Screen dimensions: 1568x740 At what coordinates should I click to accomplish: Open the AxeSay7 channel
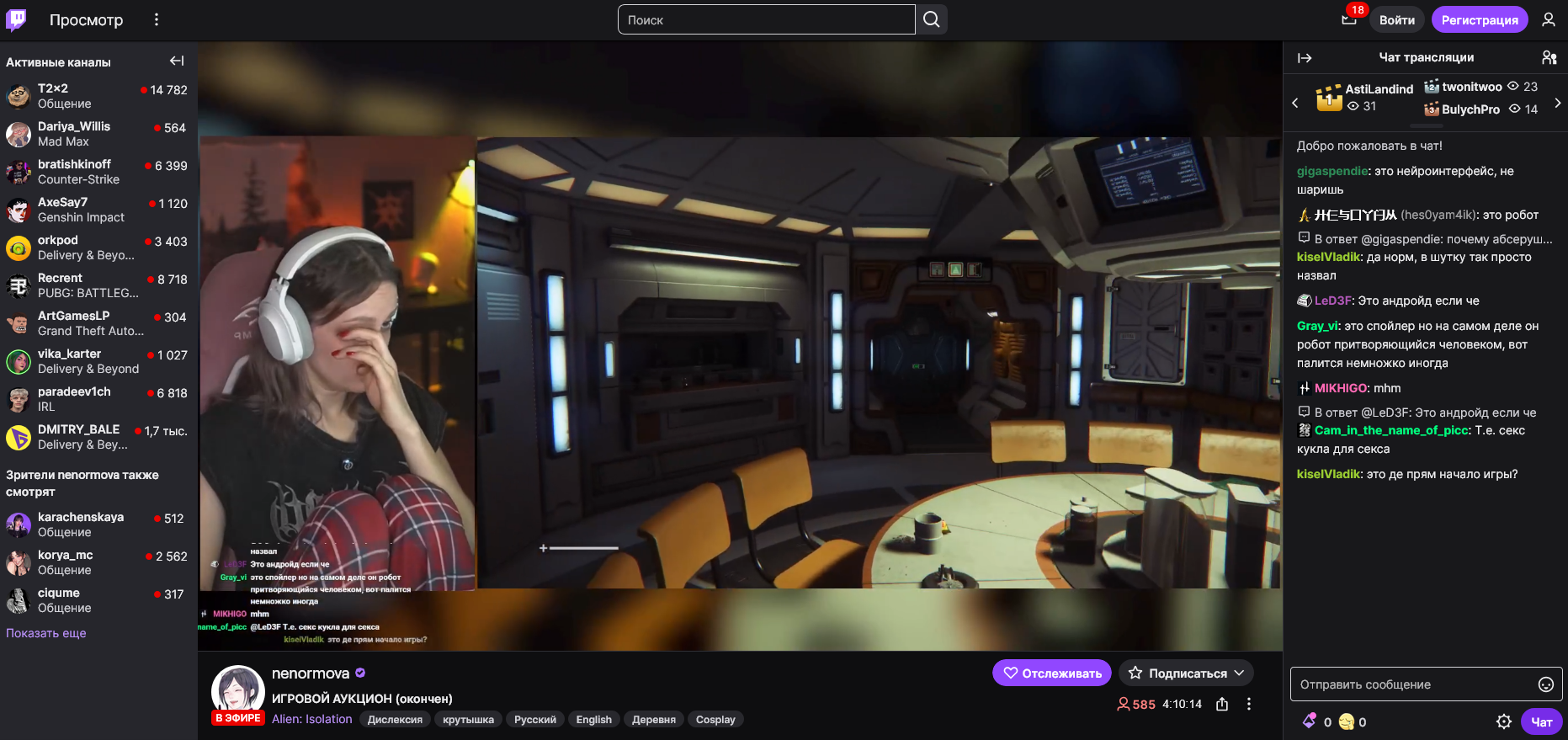click(98, 210)
